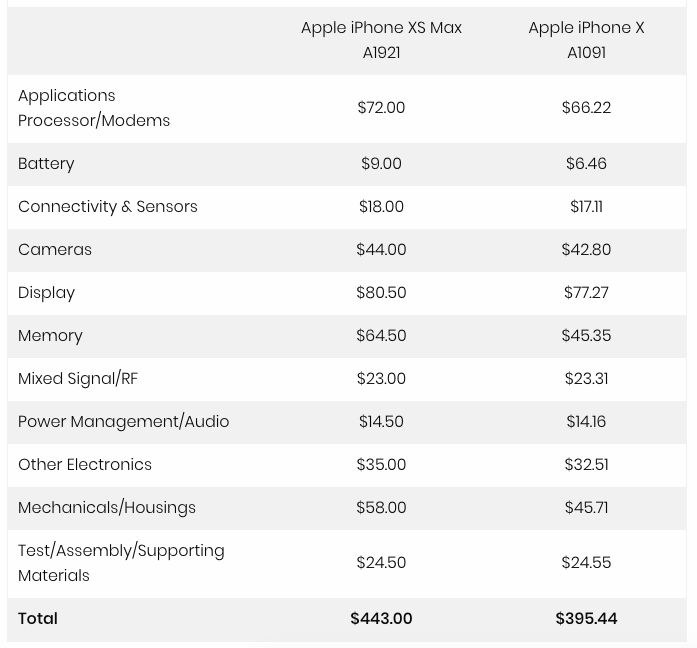
Task: Select the Applications Processor/Modems row label
Action: pos(94,108)
